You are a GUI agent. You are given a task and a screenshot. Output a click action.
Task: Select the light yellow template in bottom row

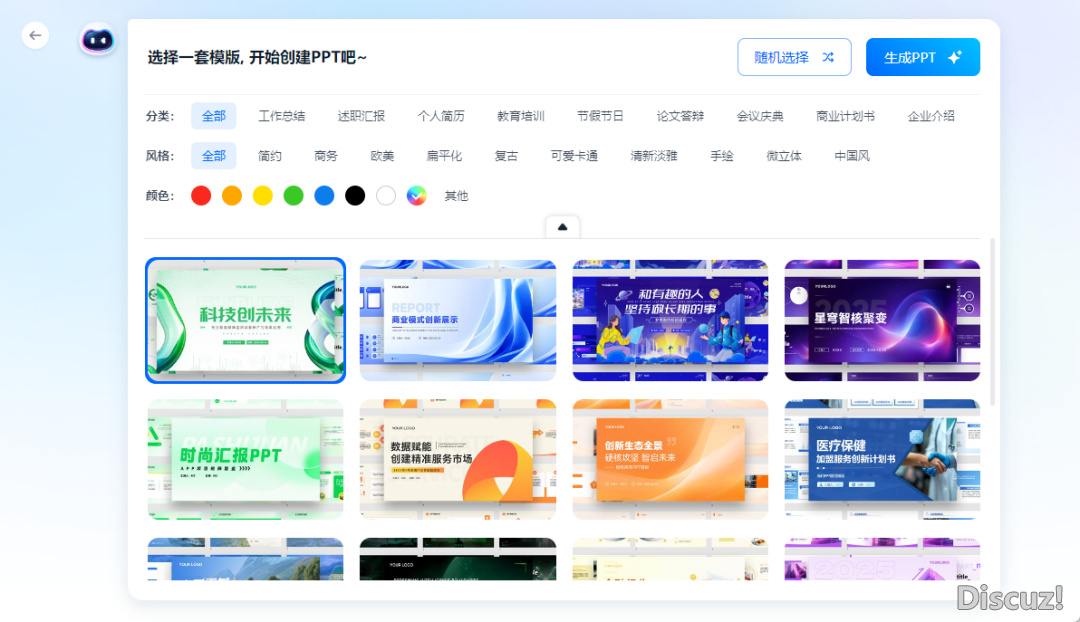pos(670,559)
